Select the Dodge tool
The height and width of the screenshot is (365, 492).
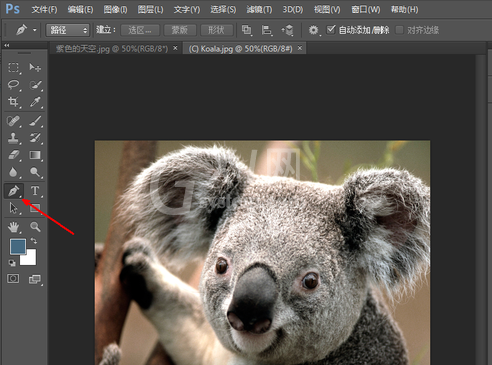point(35,172)
